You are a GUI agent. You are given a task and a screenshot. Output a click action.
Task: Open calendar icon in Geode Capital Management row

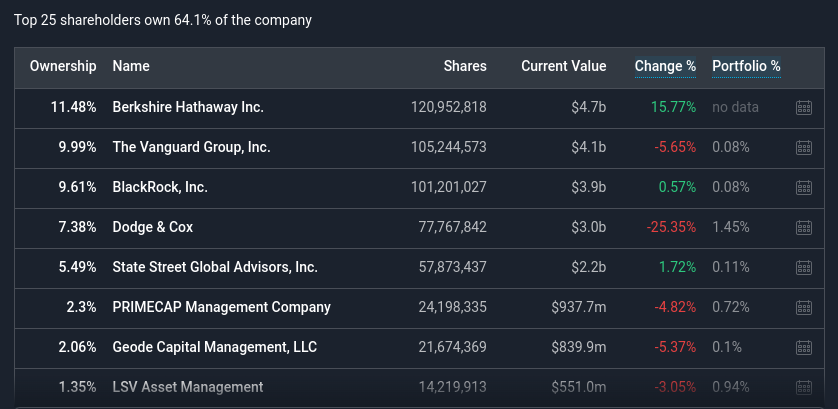[x=804, y=348]
